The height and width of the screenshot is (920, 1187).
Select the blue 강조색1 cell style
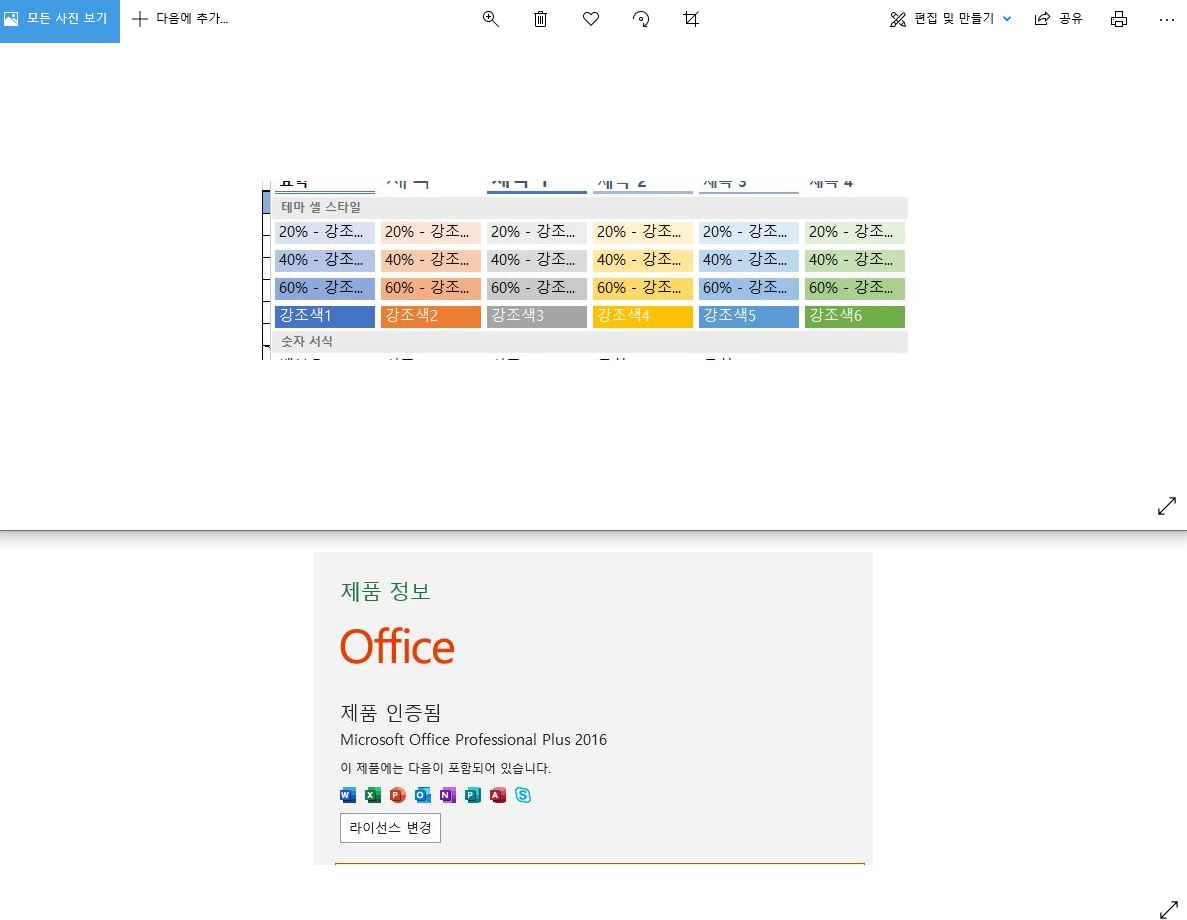click(x=325, y=316)
